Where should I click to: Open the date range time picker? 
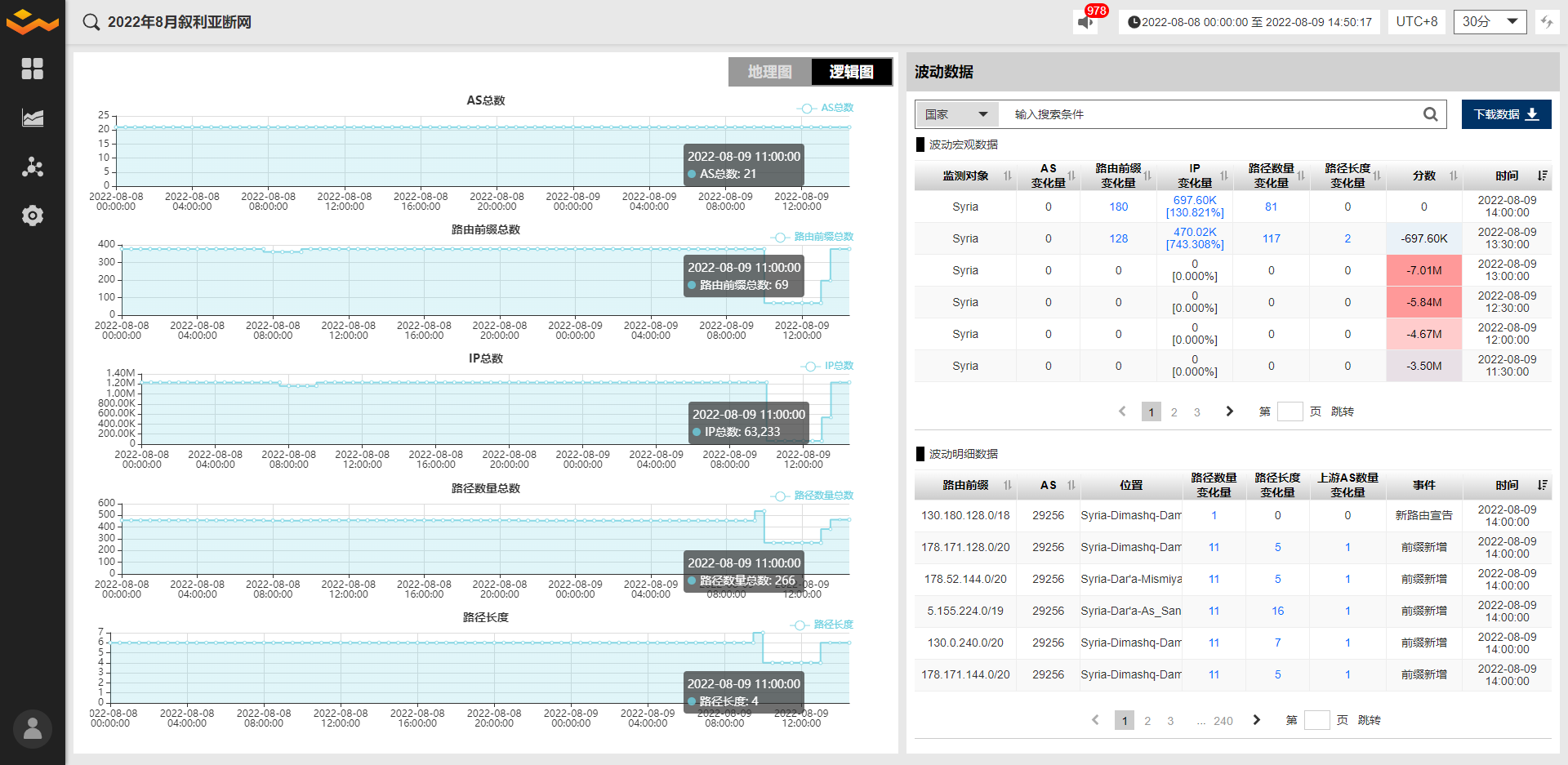pyautogui.click(x=1249, y=22)
